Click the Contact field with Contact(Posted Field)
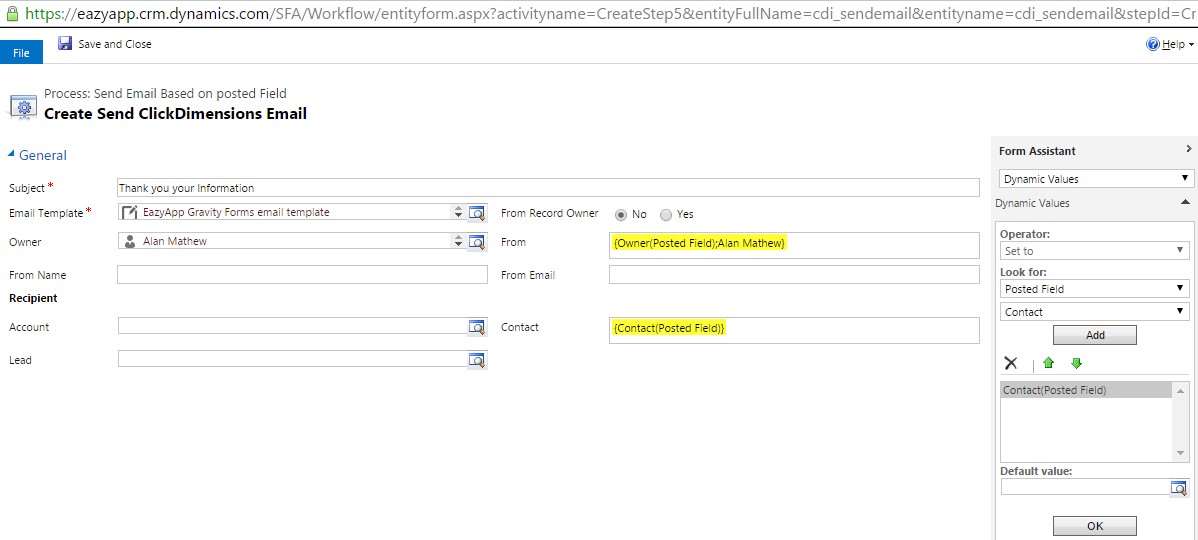 point(794,331)
